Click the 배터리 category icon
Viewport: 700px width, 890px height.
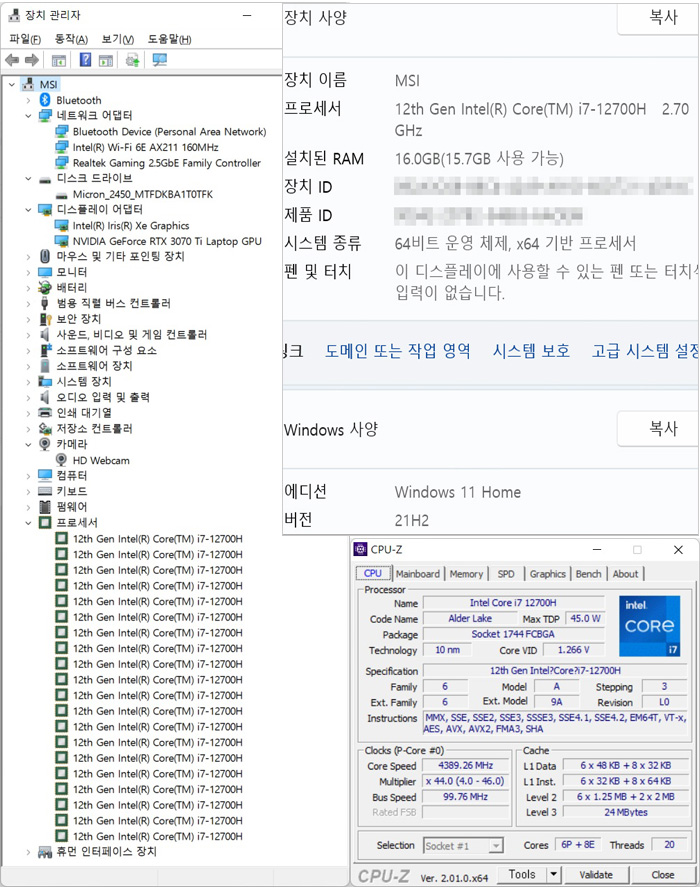tap(45, 287)
